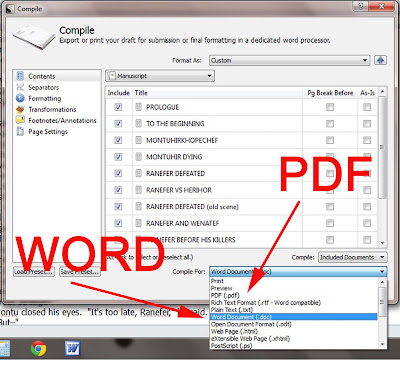Click the Load Preset button

pos(34,272)
